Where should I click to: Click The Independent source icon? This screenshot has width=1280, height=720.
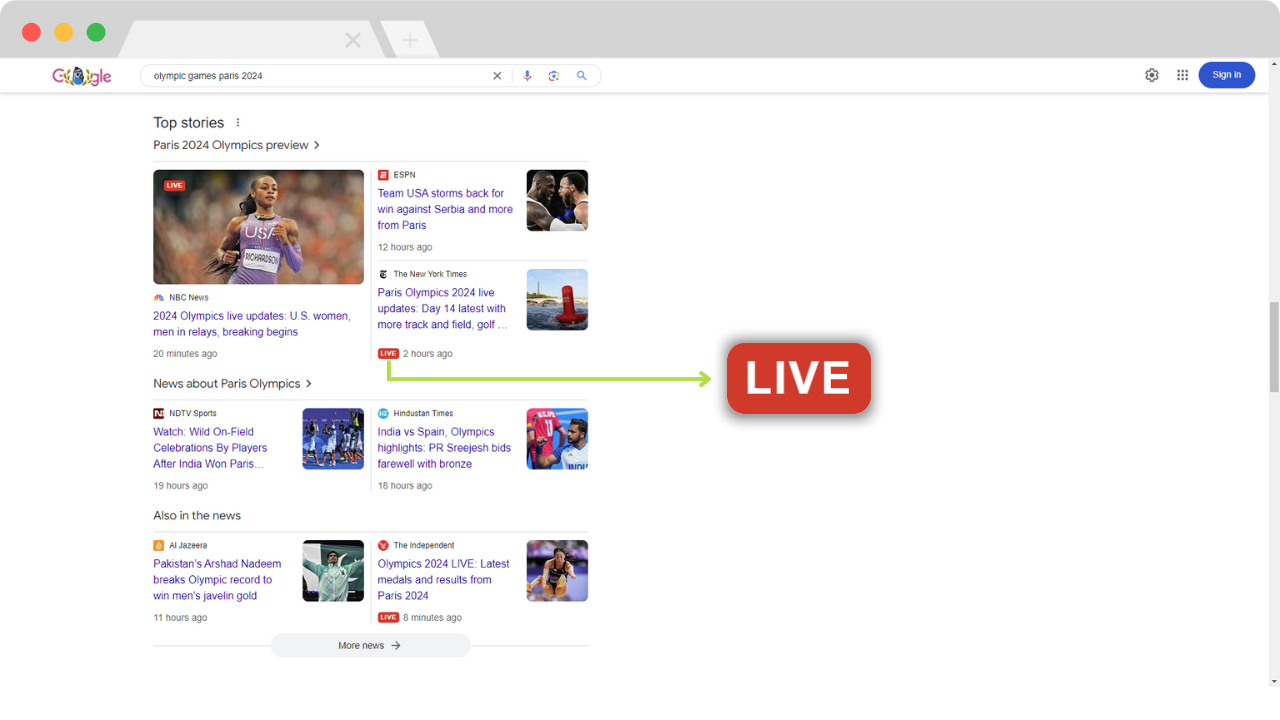coord(383,546)
